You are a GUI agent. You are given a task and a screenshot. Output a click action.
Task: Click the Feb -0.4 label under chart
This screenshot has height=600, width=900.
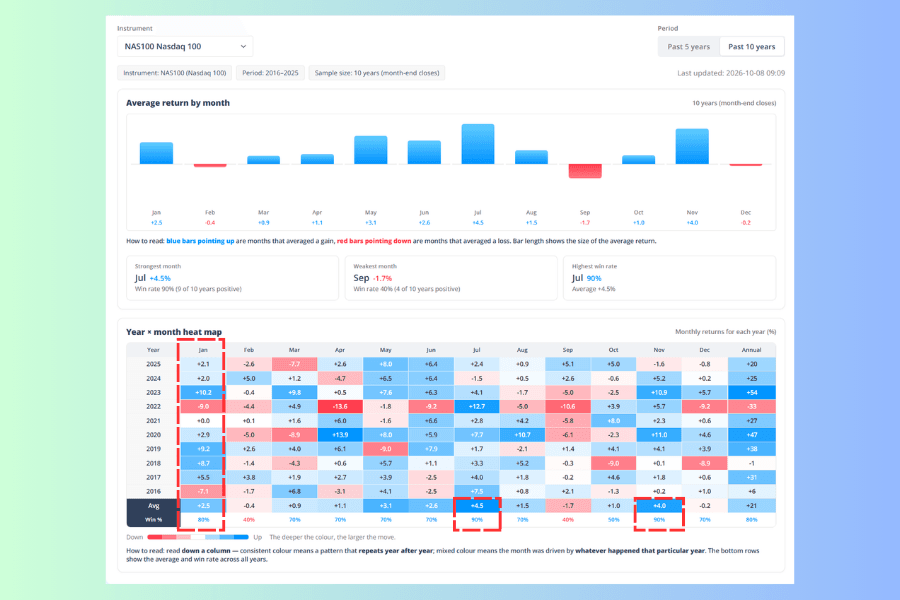pyautogui.click(x=210, y=218)
